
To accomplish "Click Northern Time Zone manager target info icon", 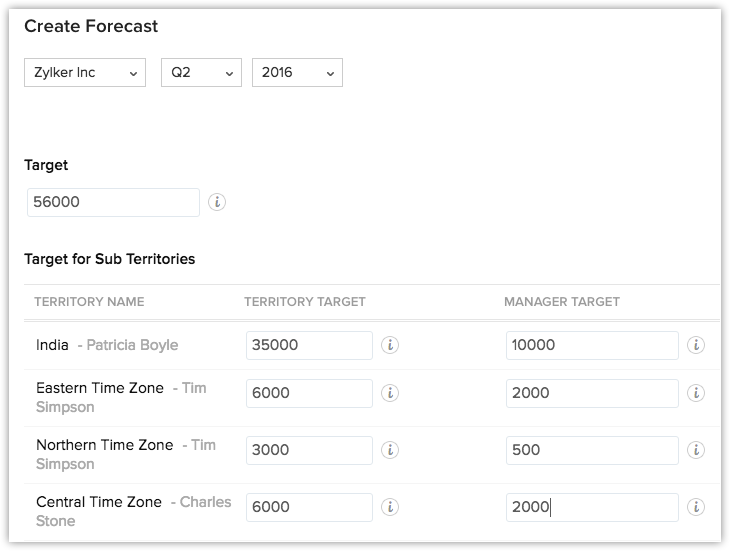I will [x=696, y=450].
